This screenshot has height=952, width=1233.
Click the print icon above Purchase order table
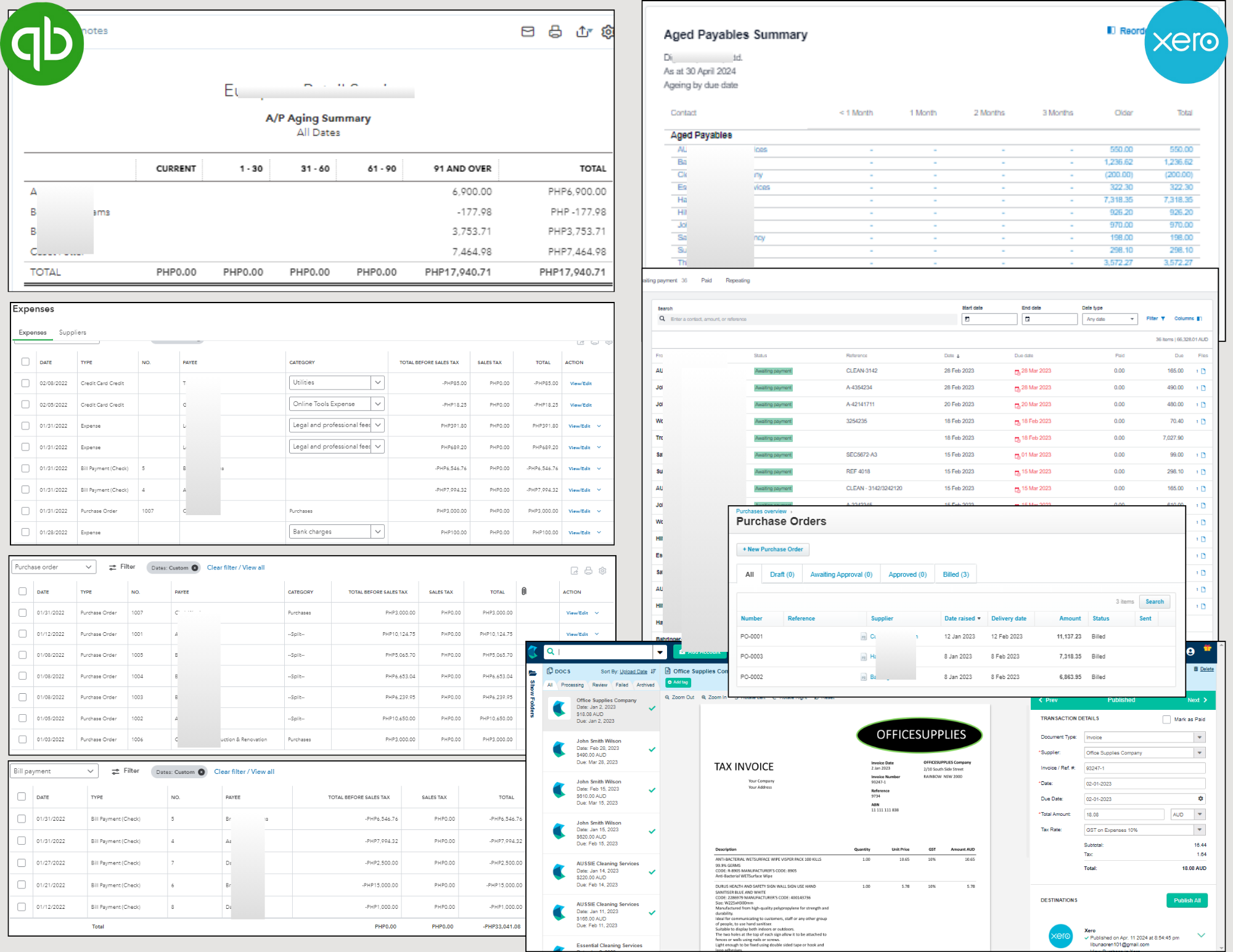588,571
